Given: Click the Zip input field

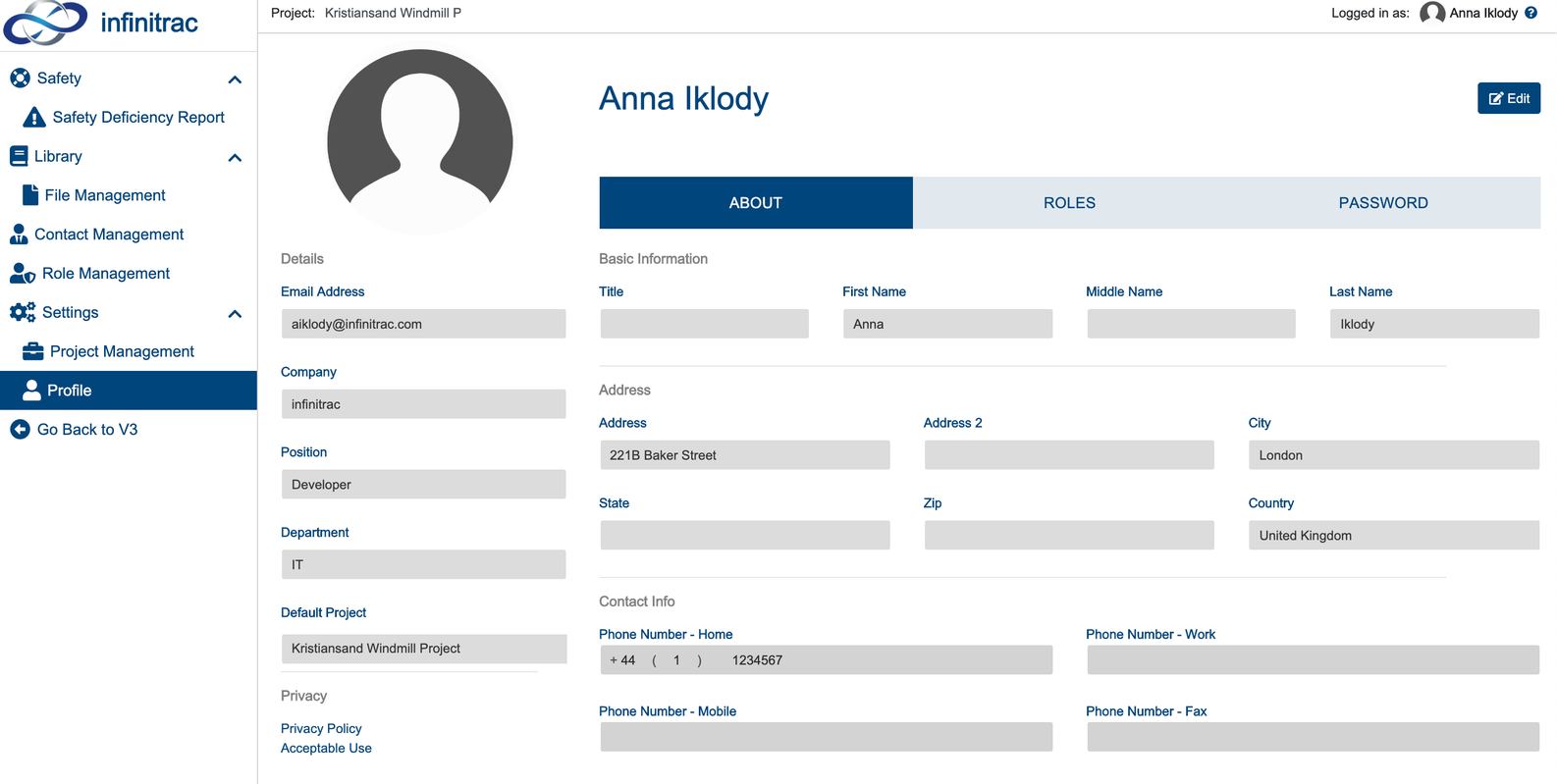Looking at the screenshot, I should (1069, 535).
